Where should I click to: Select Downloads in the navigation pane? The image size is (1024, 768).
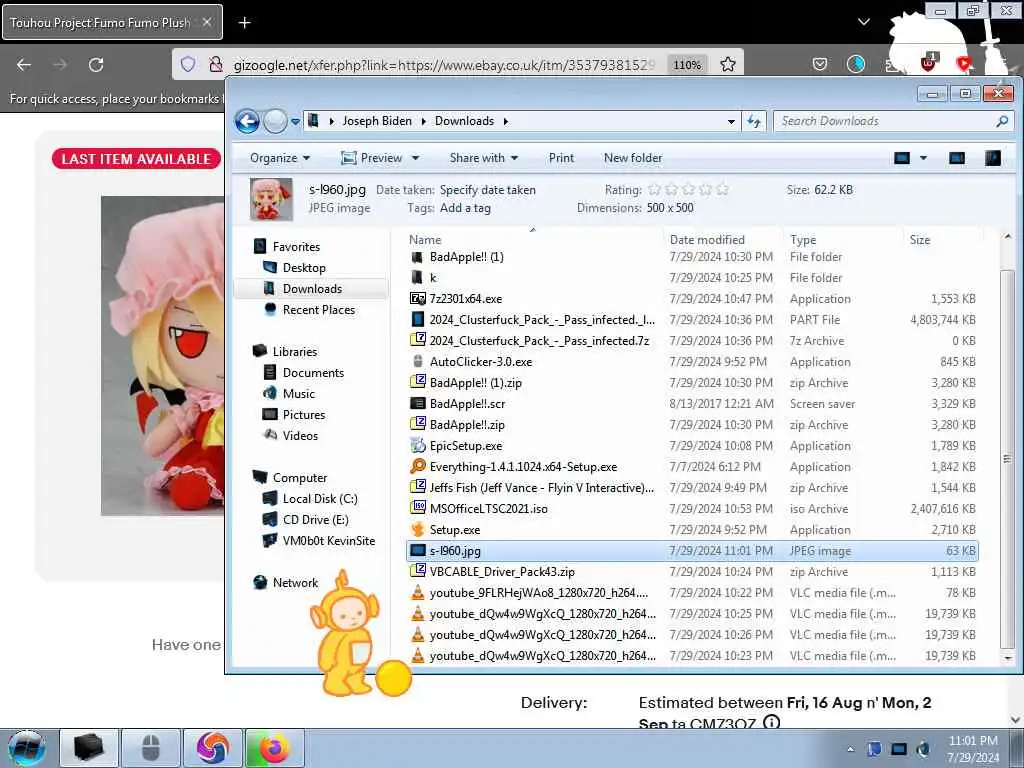point(312,289)
